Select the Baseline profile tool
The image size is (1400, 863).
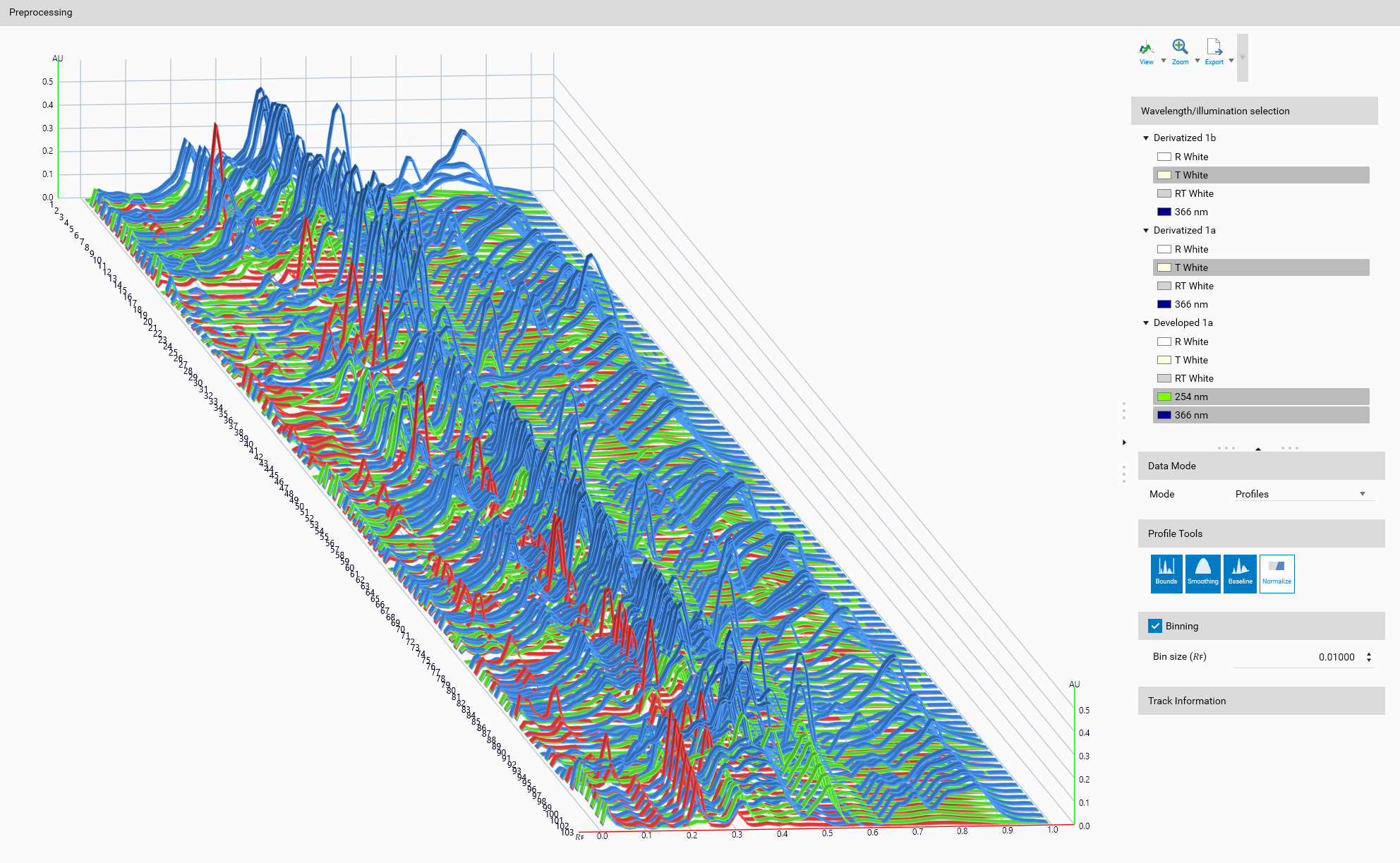(x=1240, y=573)
